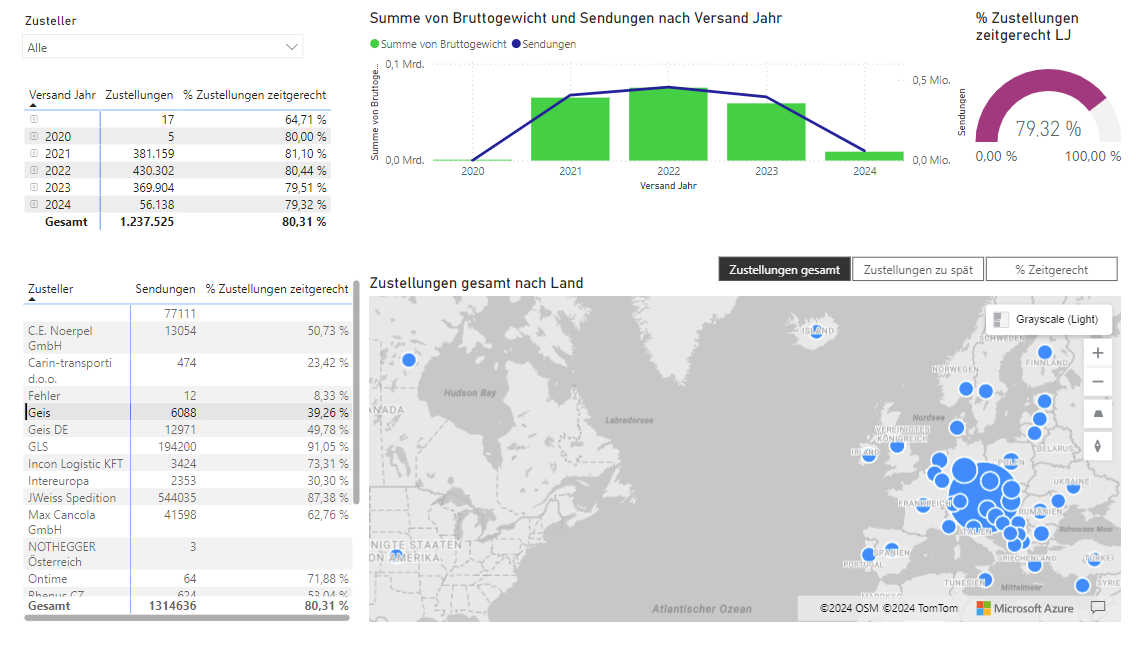Zoom out on the map

click(x=1098, y=382)
